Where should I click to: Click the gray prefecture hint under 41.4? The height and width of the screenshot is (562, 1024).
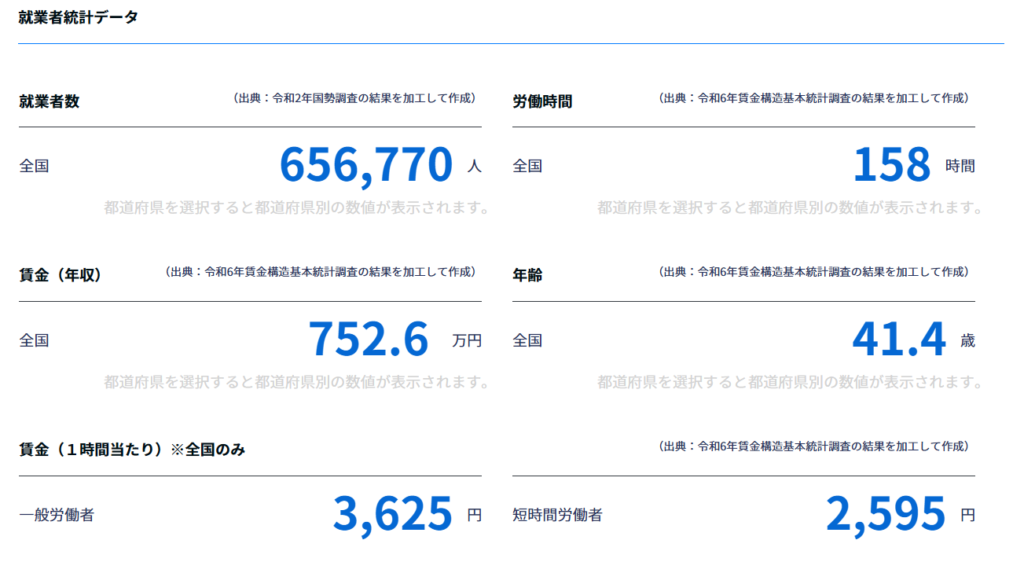coord(790,382)
